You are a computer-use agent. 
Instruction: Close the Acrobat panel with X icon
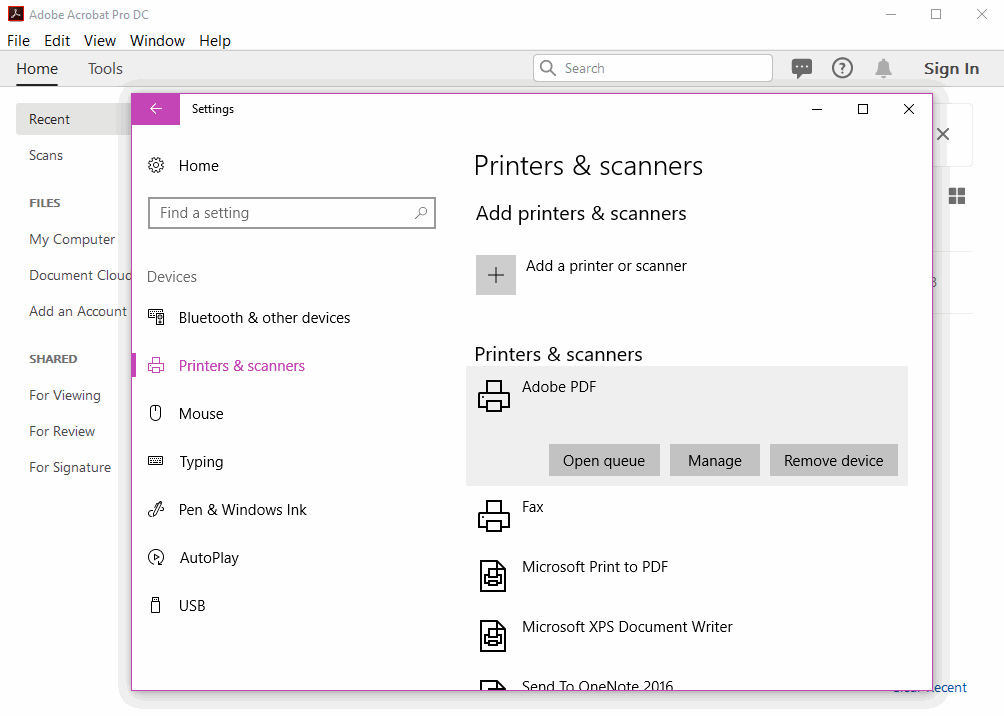tap(943, 134)
